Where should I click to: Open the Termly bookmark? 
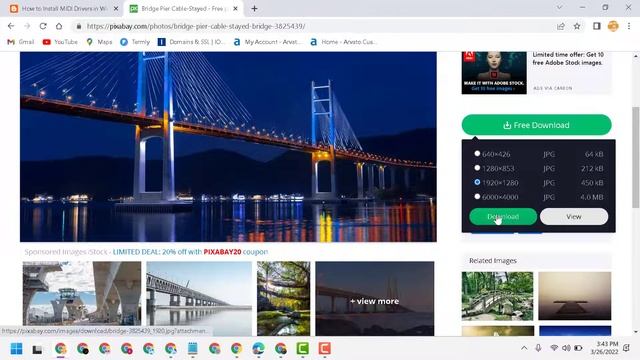coord(135,42)
